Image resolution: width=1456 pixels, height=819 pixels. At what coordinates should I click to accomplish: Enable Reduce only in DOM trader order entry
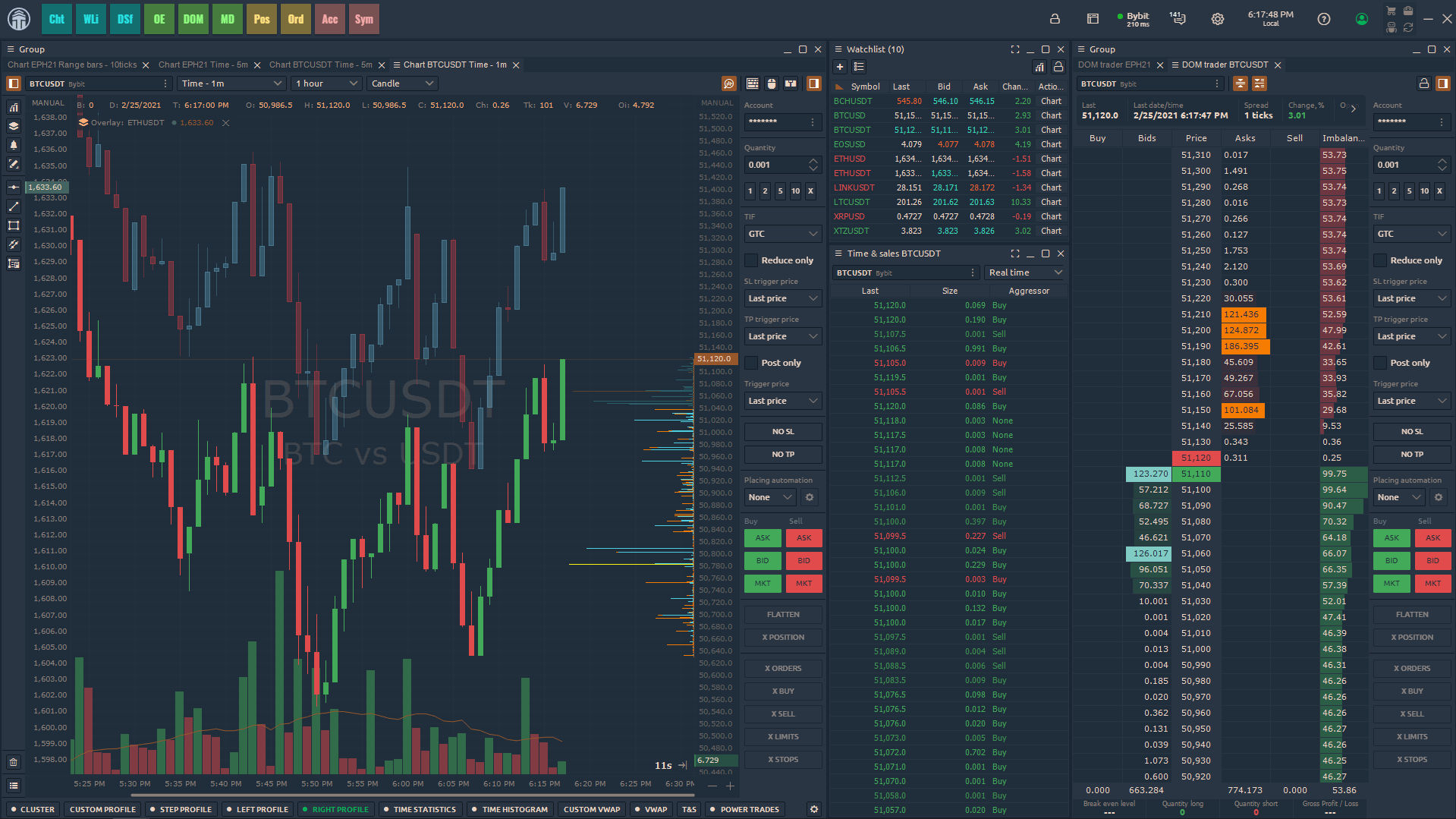(1380, 260)
